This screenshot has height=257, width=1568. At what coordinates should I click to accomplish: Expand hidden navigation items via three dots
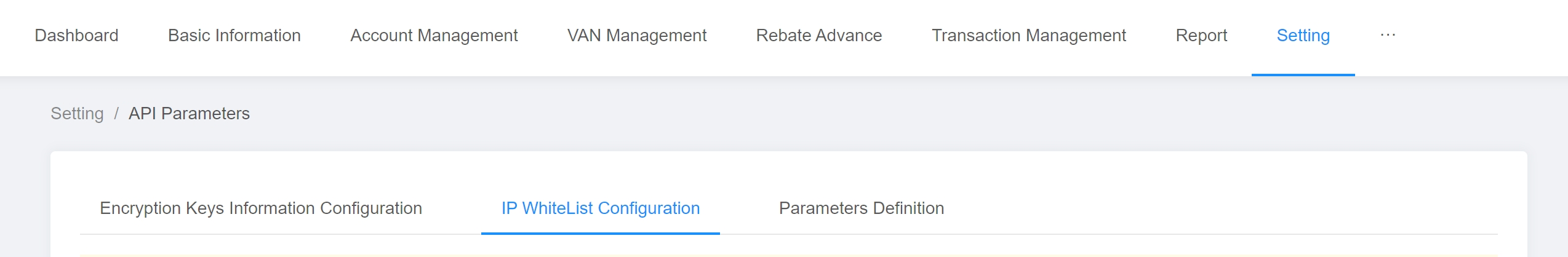[1387, 35]
